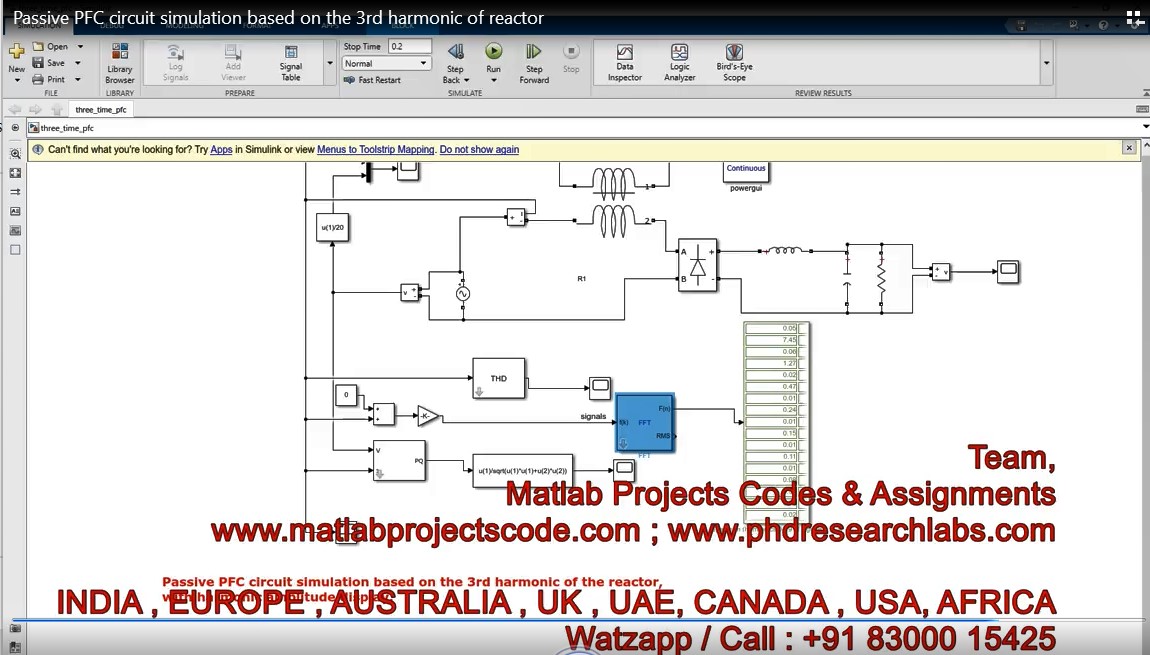Image resolution: width=1150 pixels, height=655 pixels.
Task: Toggle Fast Restart
Action: click(373, 80)
